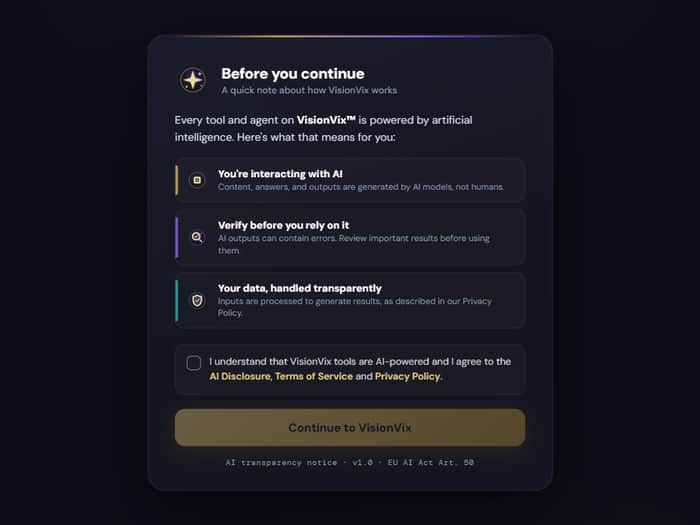700x525 pixels.
Task: Open the Terms of Service link
Action: [x=314, y=376]
